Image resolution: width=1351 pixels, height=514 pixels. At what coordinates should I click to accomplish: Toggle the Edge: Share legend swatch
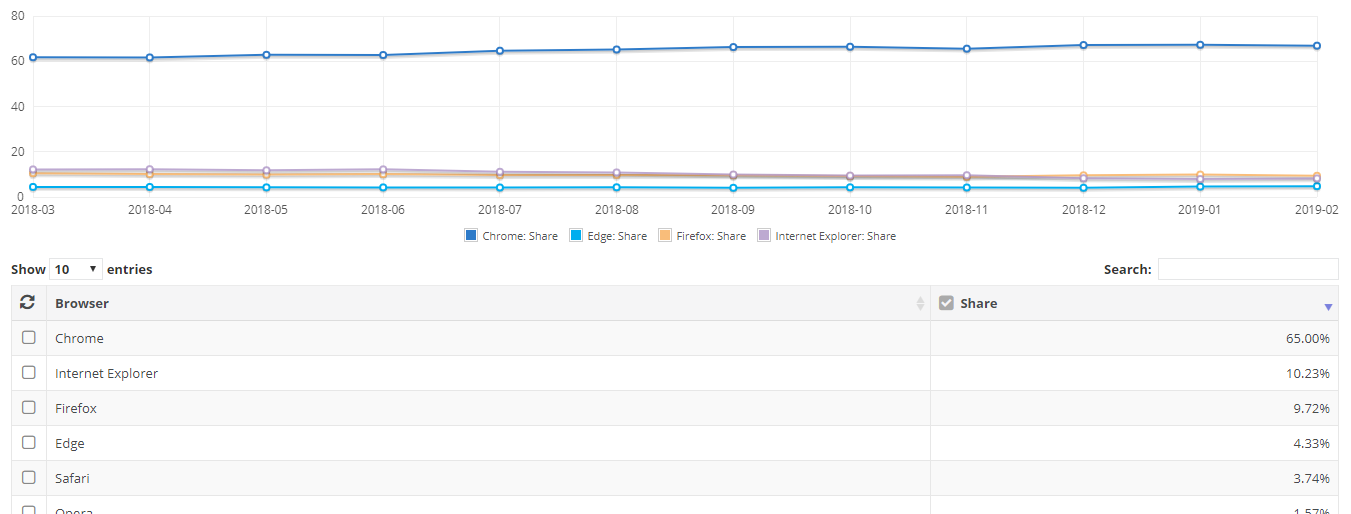(x=576, y=236)
